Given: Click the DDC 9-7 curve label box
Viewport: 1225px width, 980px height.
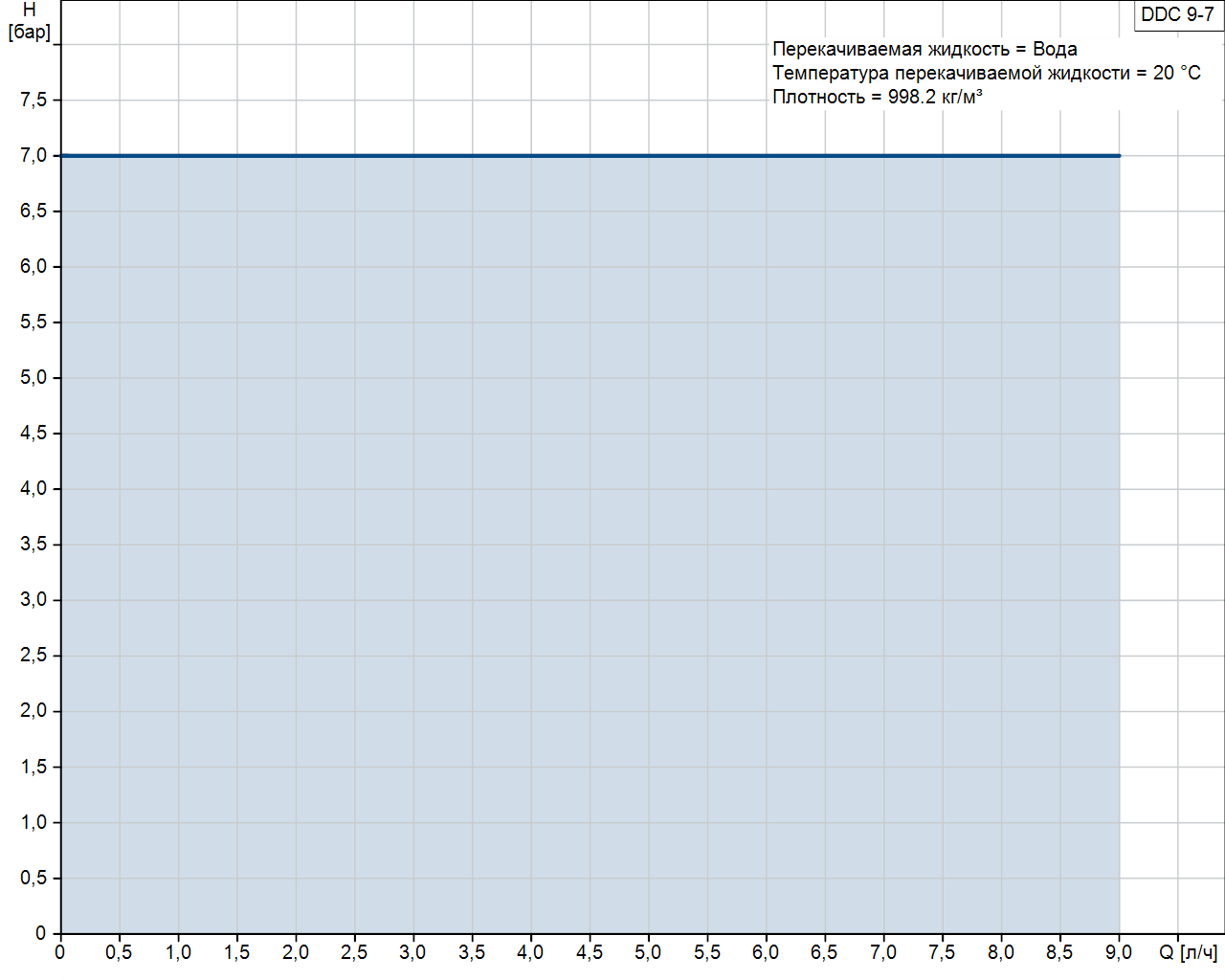Looking at the screenshot, I should coord(1177,15).
